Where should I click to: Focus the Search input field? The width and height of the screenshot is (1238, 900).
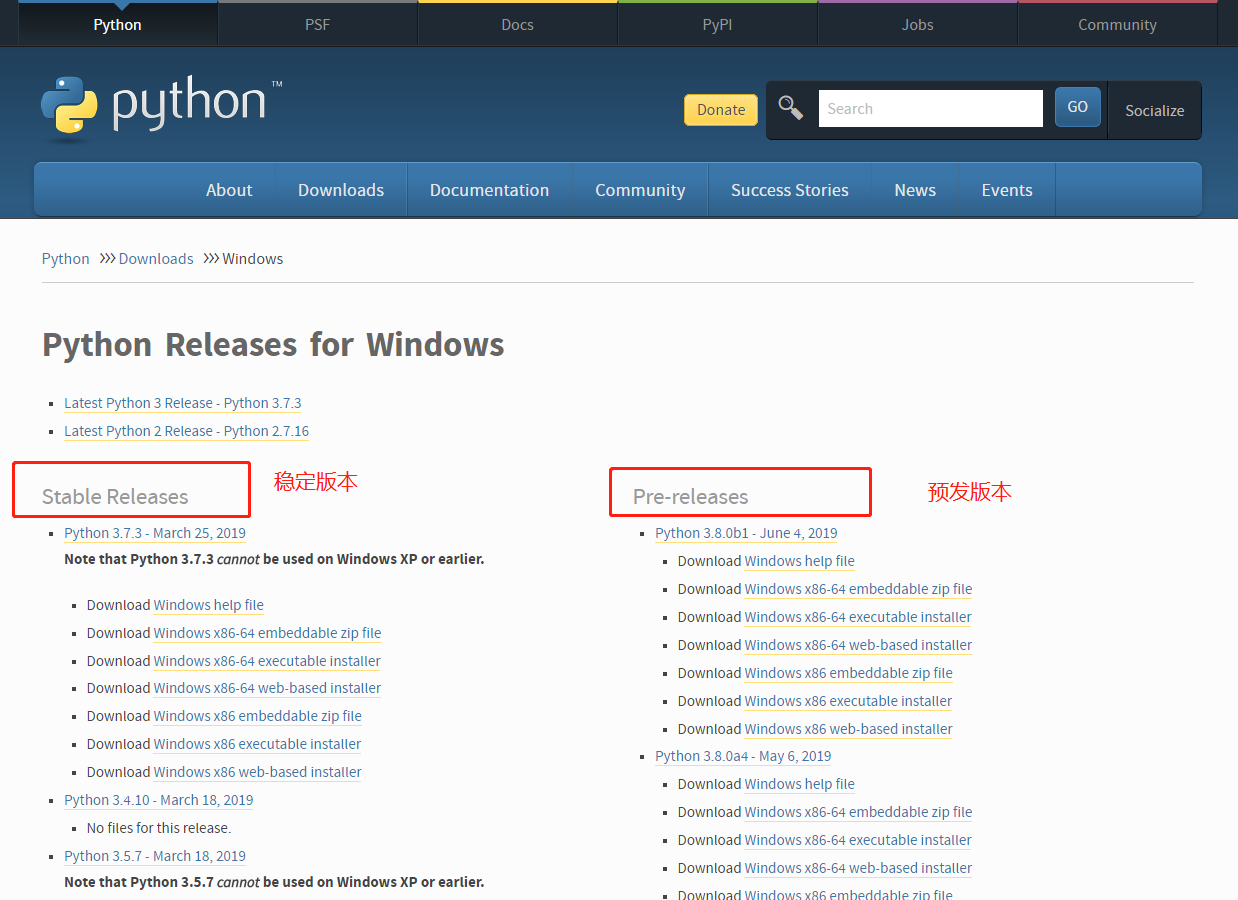931,108
